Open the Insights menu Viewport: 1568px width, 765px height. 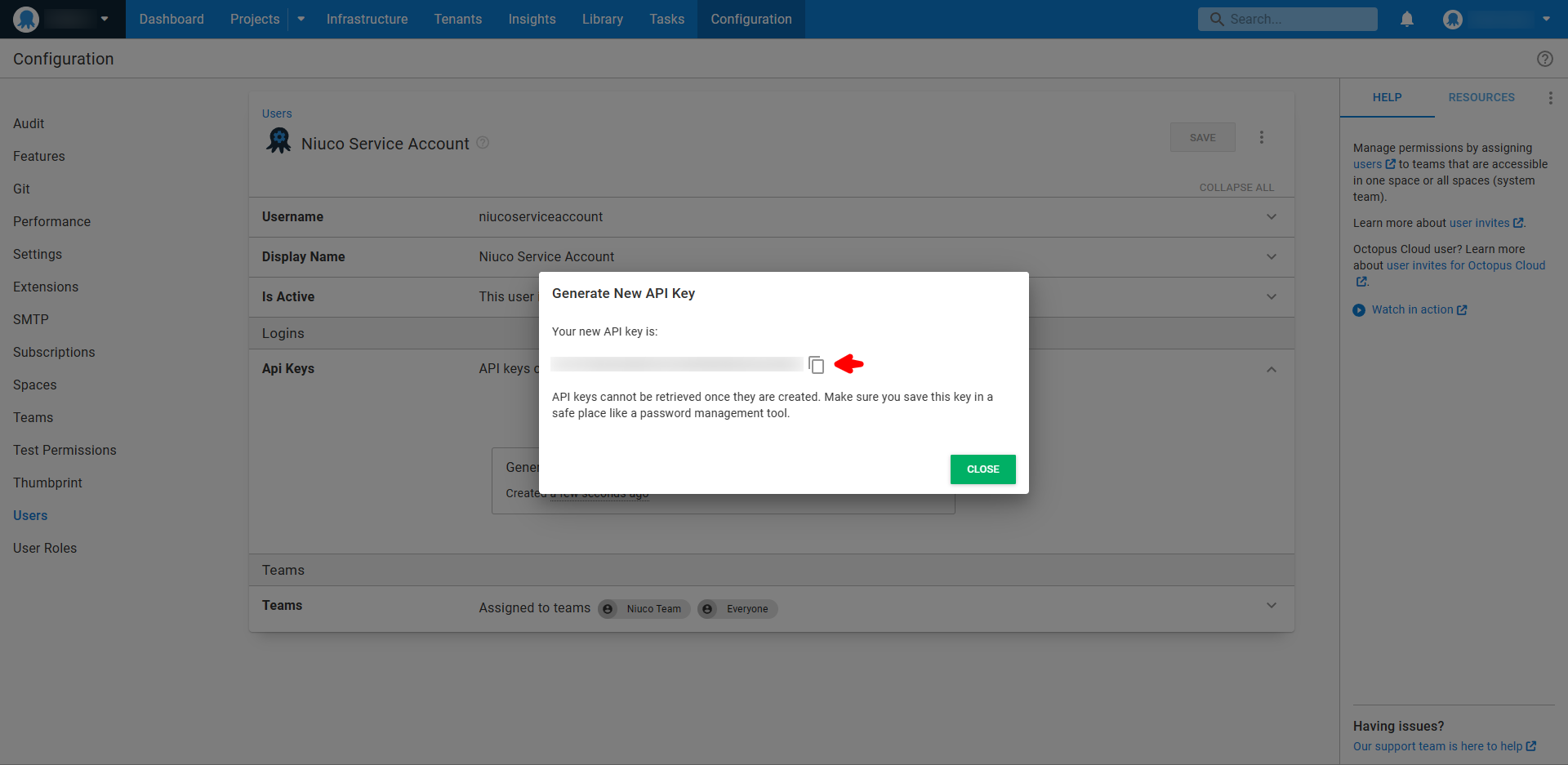(x=532, y=19)
